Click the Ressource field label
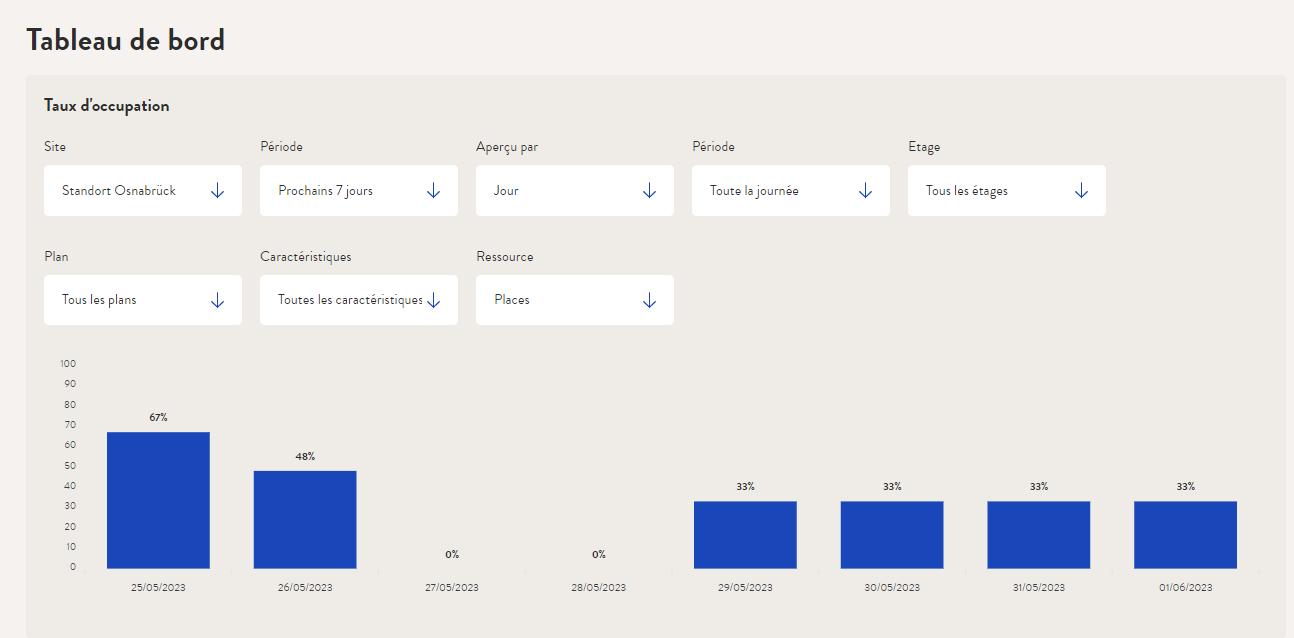 click(505, 257)
